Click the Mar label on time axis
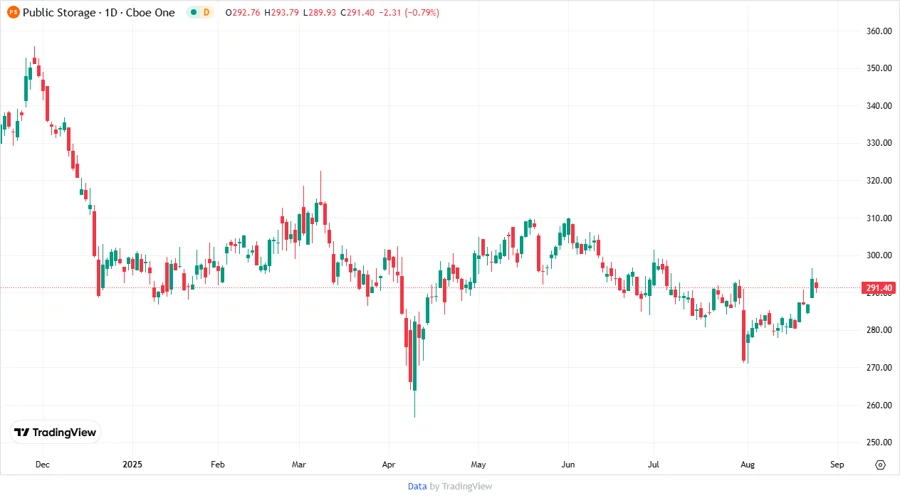 [x=298, y=464]
